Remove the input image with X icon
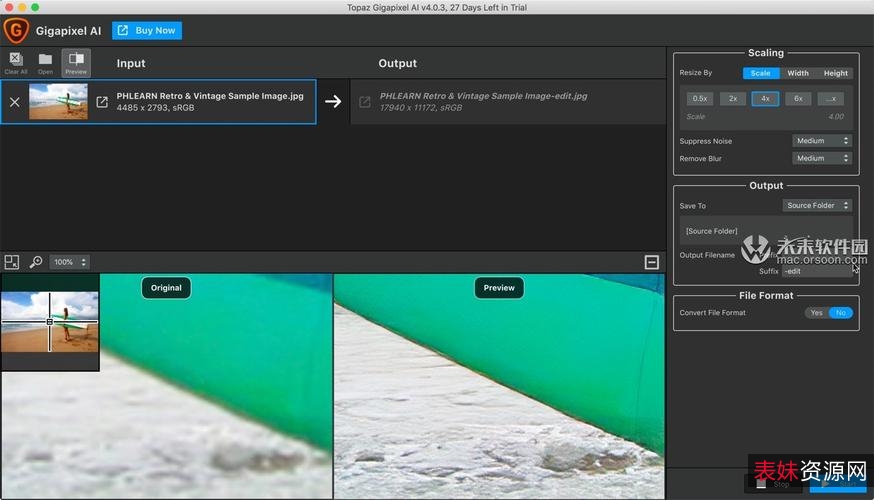Screen dimensions: 874x500 pos(14,102)
